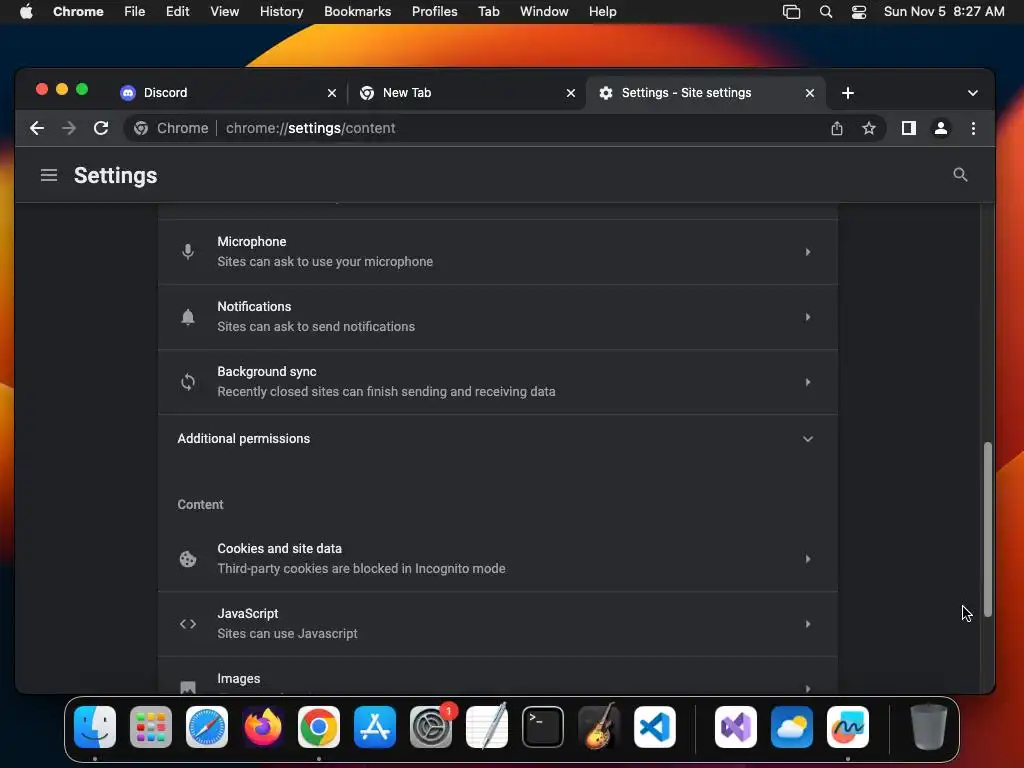Open the View menu
Image resolution: width=1024 pixels, height=768 pixels.
tap(224, 11)
